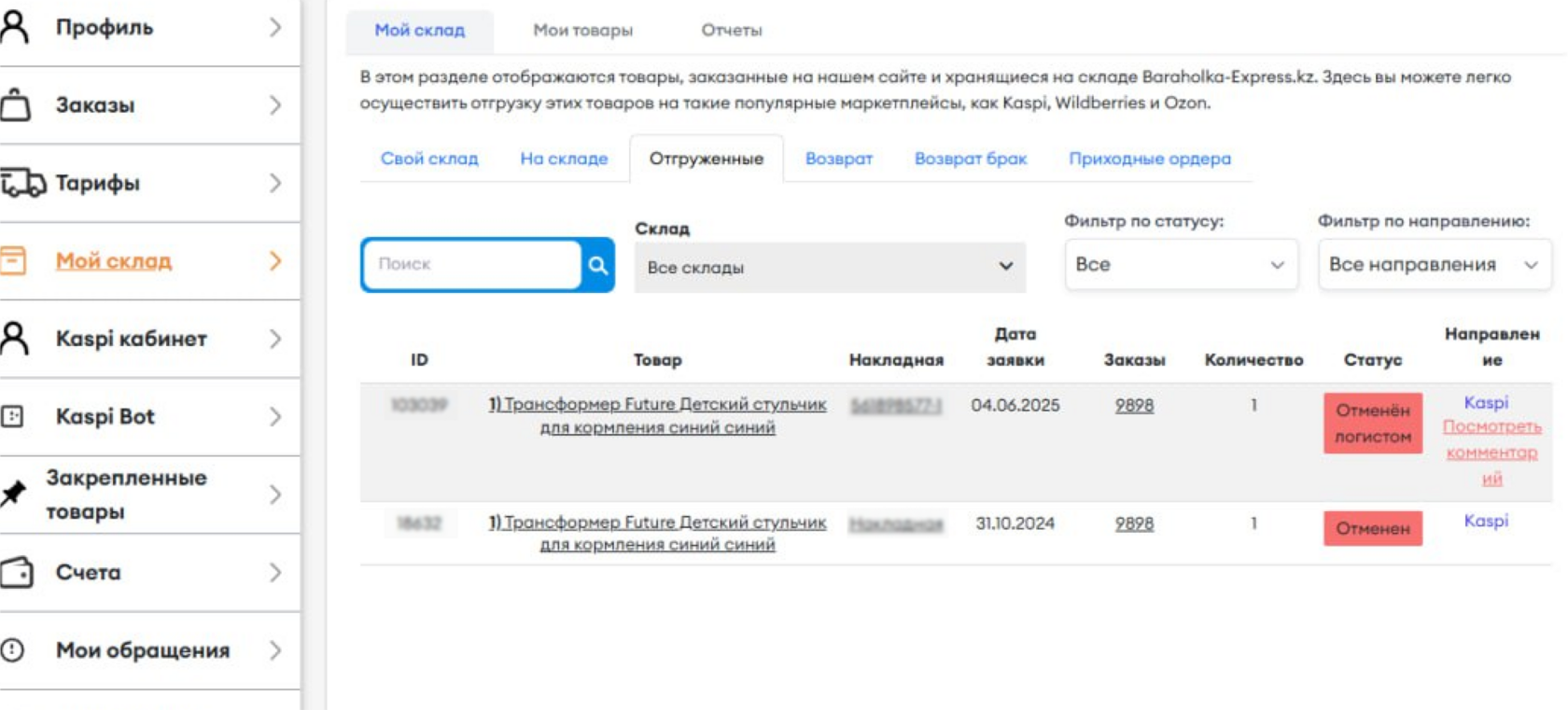Open the Приходные ордера tab
The width and height of the screenshot is (1568, 710).
(1149, 159)
